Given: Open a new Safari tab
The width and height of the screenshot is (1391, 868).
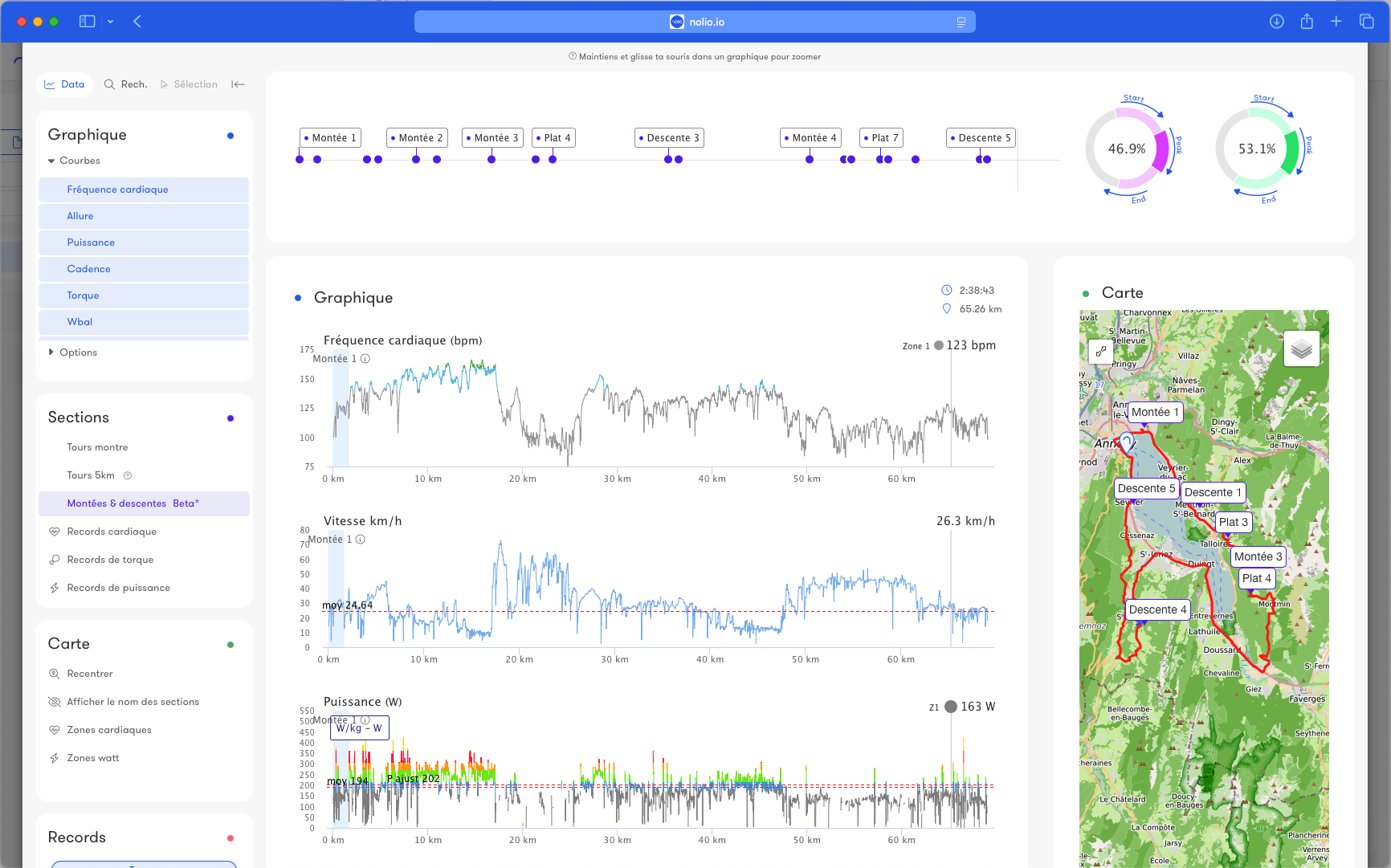Looking at the screenshot, I should [x=1336, y=22].
